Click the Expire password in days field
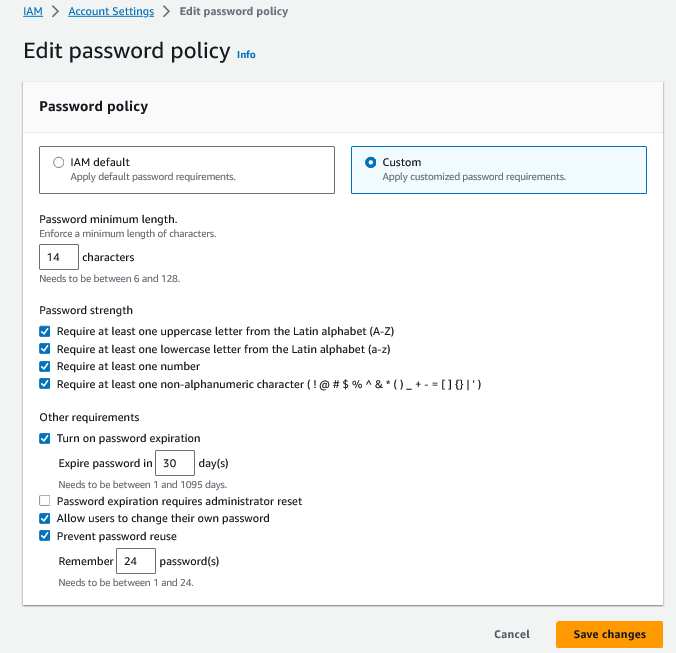This screenshot has height=653, width=676. coord(175,463)
